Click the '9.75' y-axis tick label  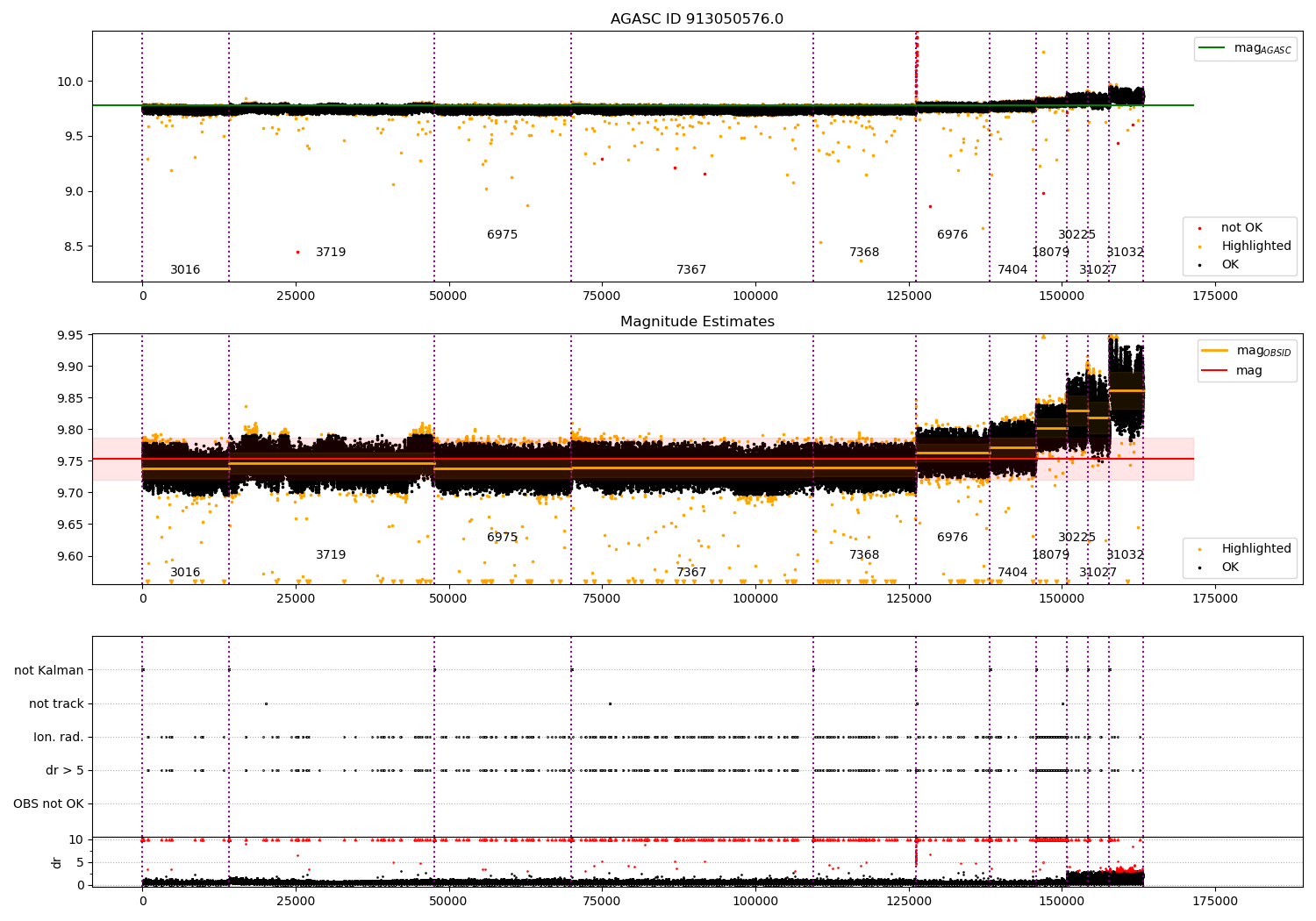click(x=71, y=462)
